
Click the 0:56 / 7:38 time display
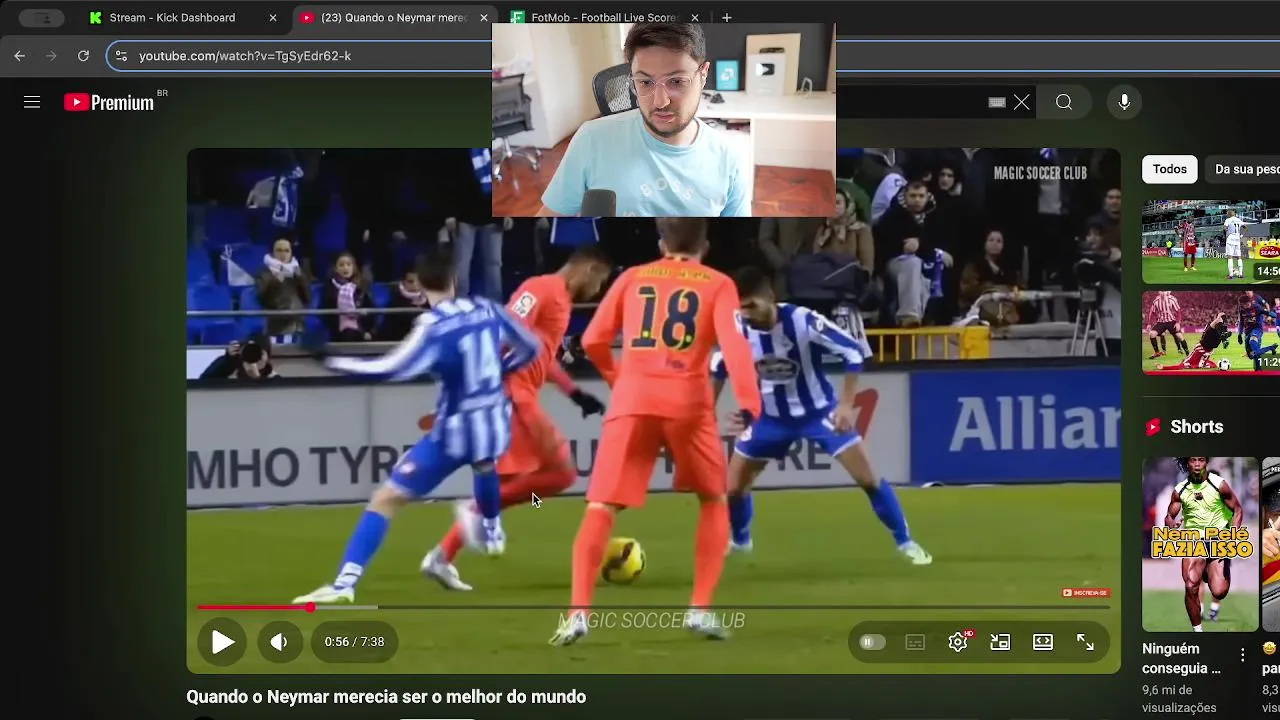pos(354,642)
